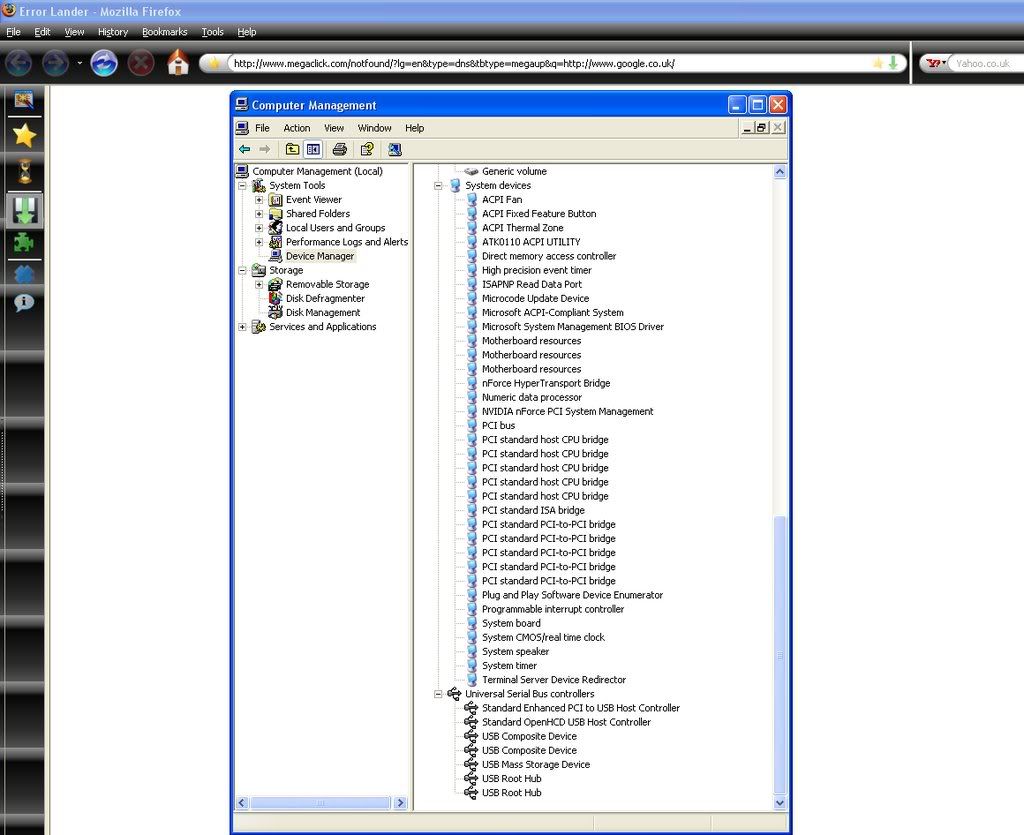Open the Action menu in Computer Management
The height and width of the screenshot is (835, 1024).
point(296,128)
